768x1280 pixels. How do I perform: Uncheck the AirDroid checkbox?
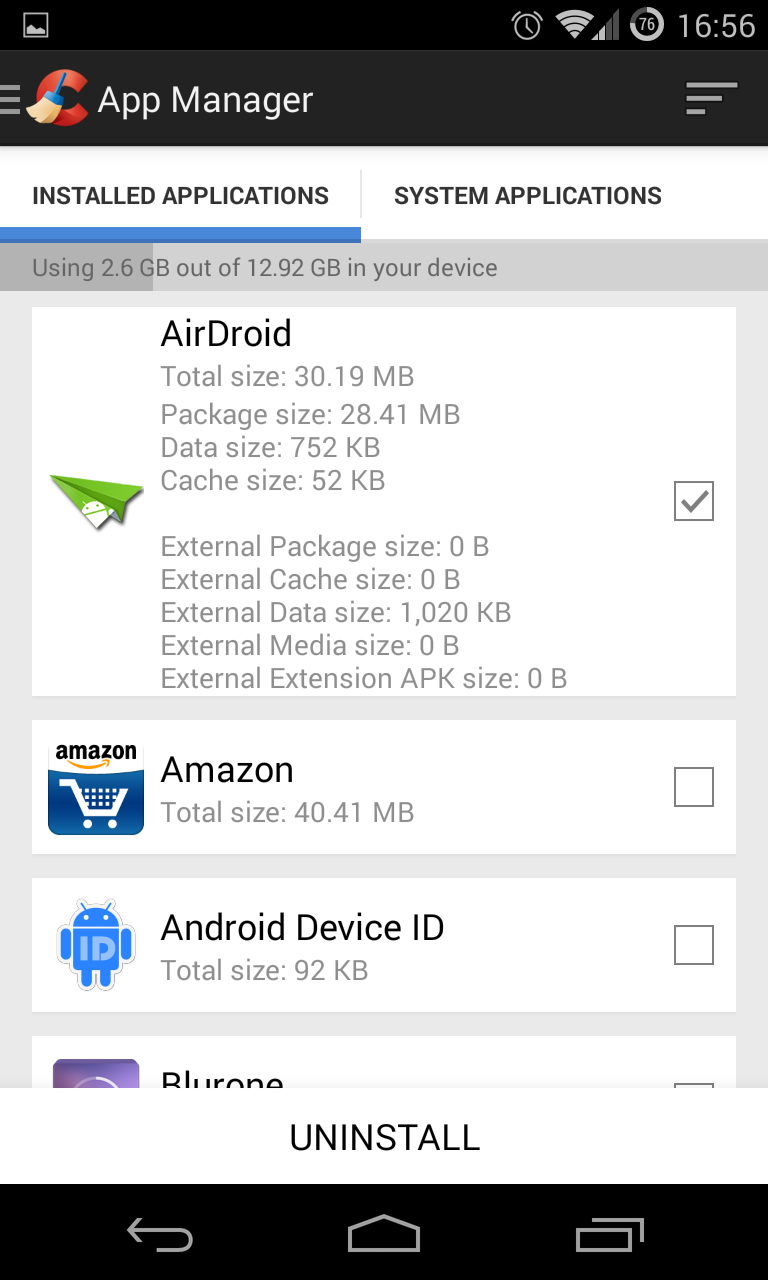point(694,501)
